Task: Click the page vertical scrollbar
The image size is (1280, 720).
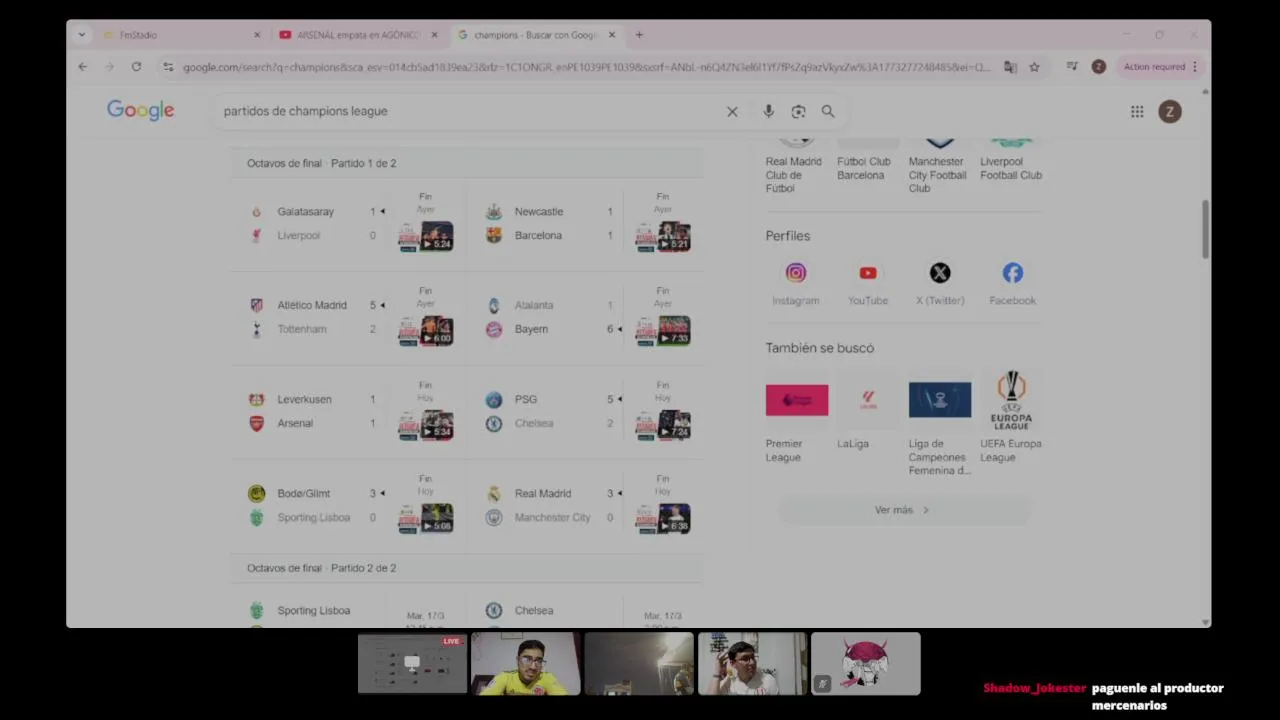Action: (x=1205, y=230)
